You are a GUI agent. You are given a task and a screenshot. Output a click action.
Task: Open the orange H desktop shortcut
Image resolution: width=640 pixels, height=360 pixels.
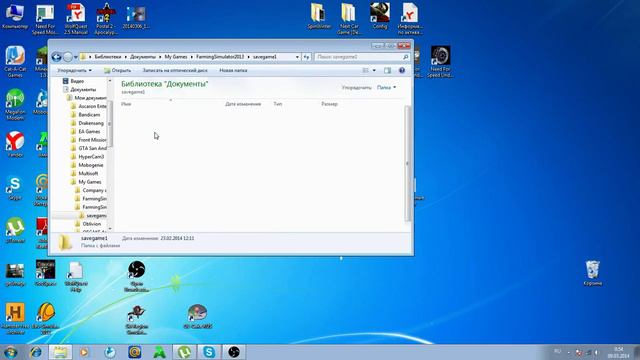[x=15, y=318]
